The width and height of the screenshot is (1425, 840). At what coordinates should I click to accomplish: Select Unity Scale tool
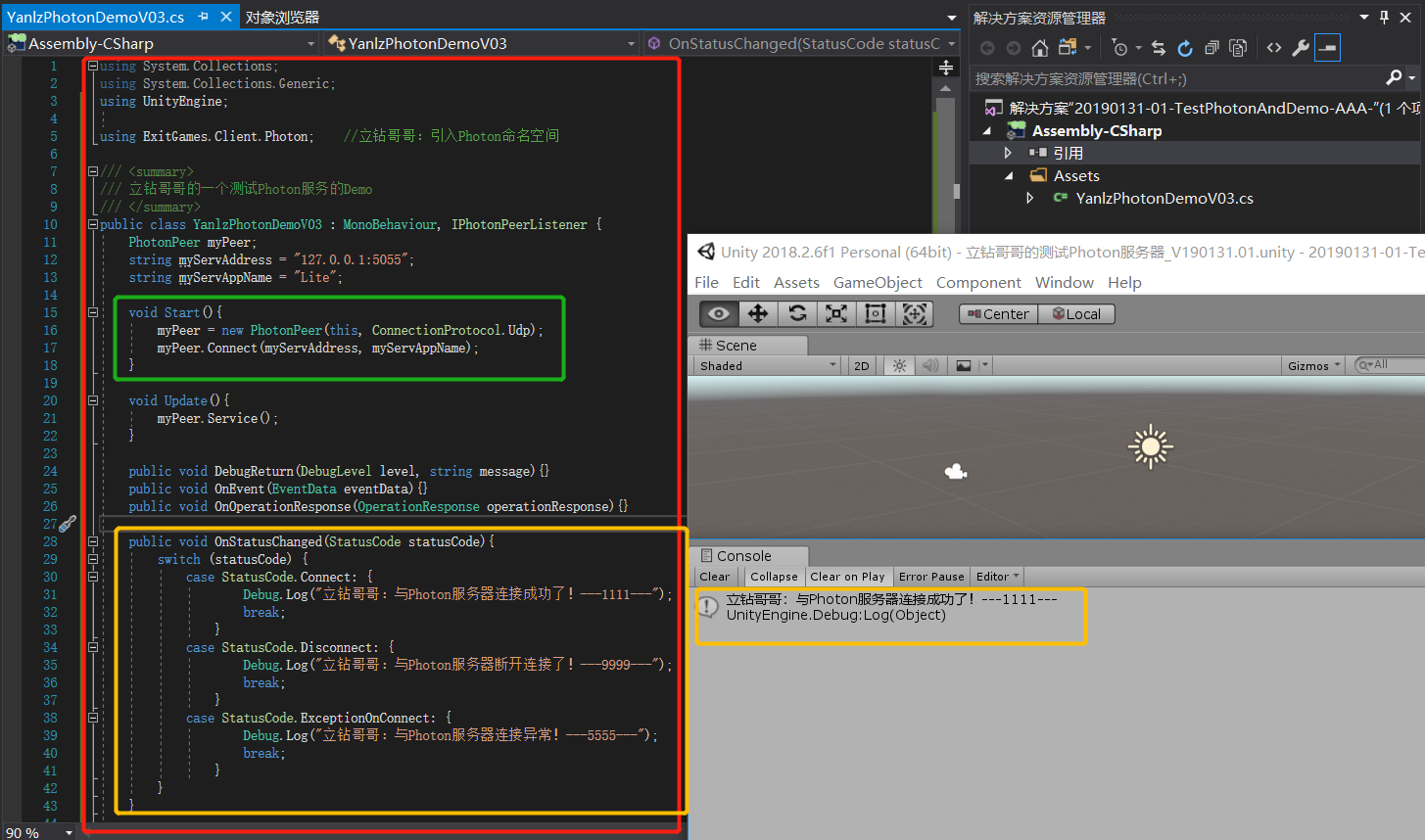click(836, 313)
